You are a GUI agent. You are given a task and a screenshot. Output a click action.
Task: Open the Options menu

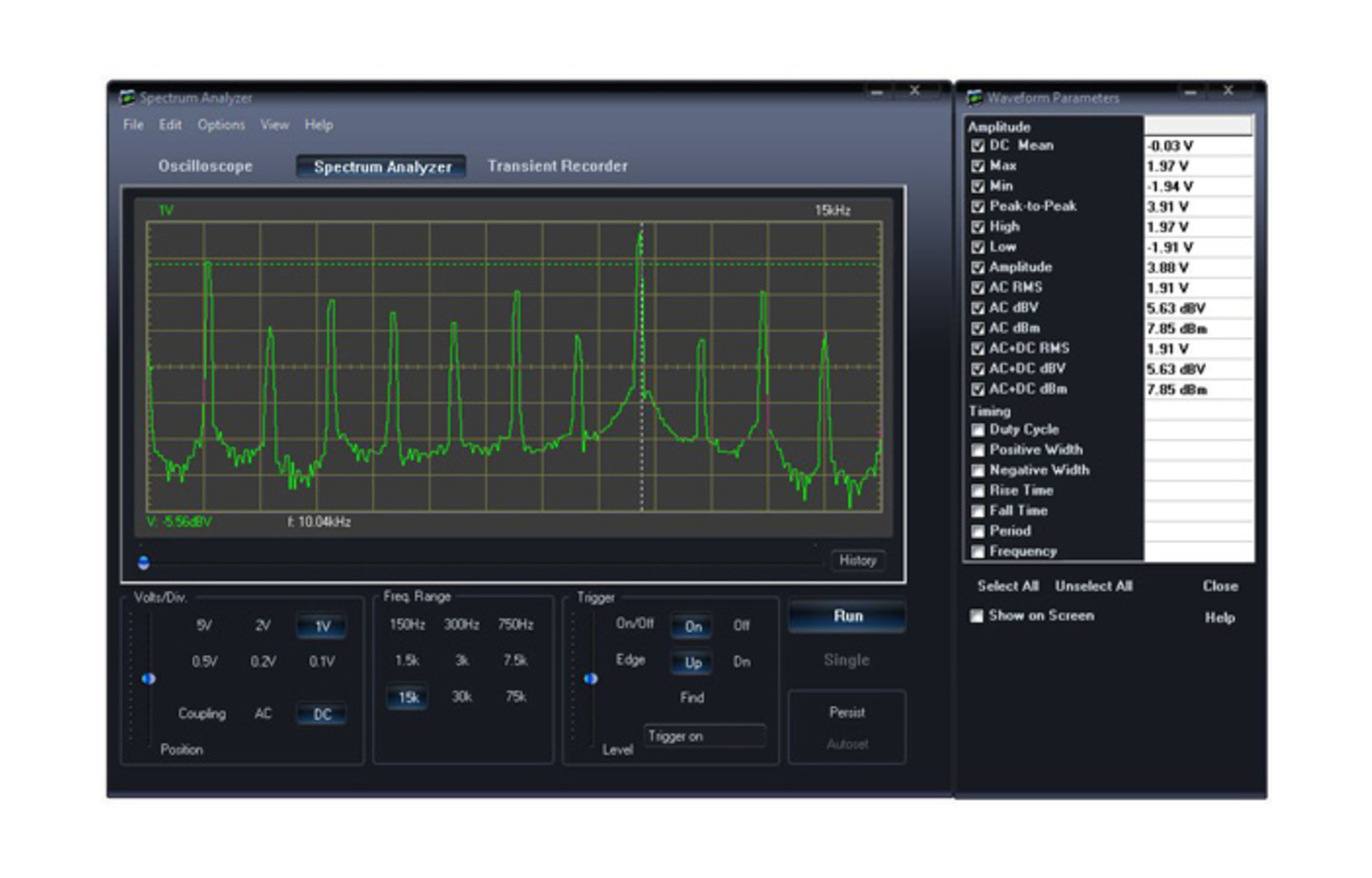click(x=220, y=125)
